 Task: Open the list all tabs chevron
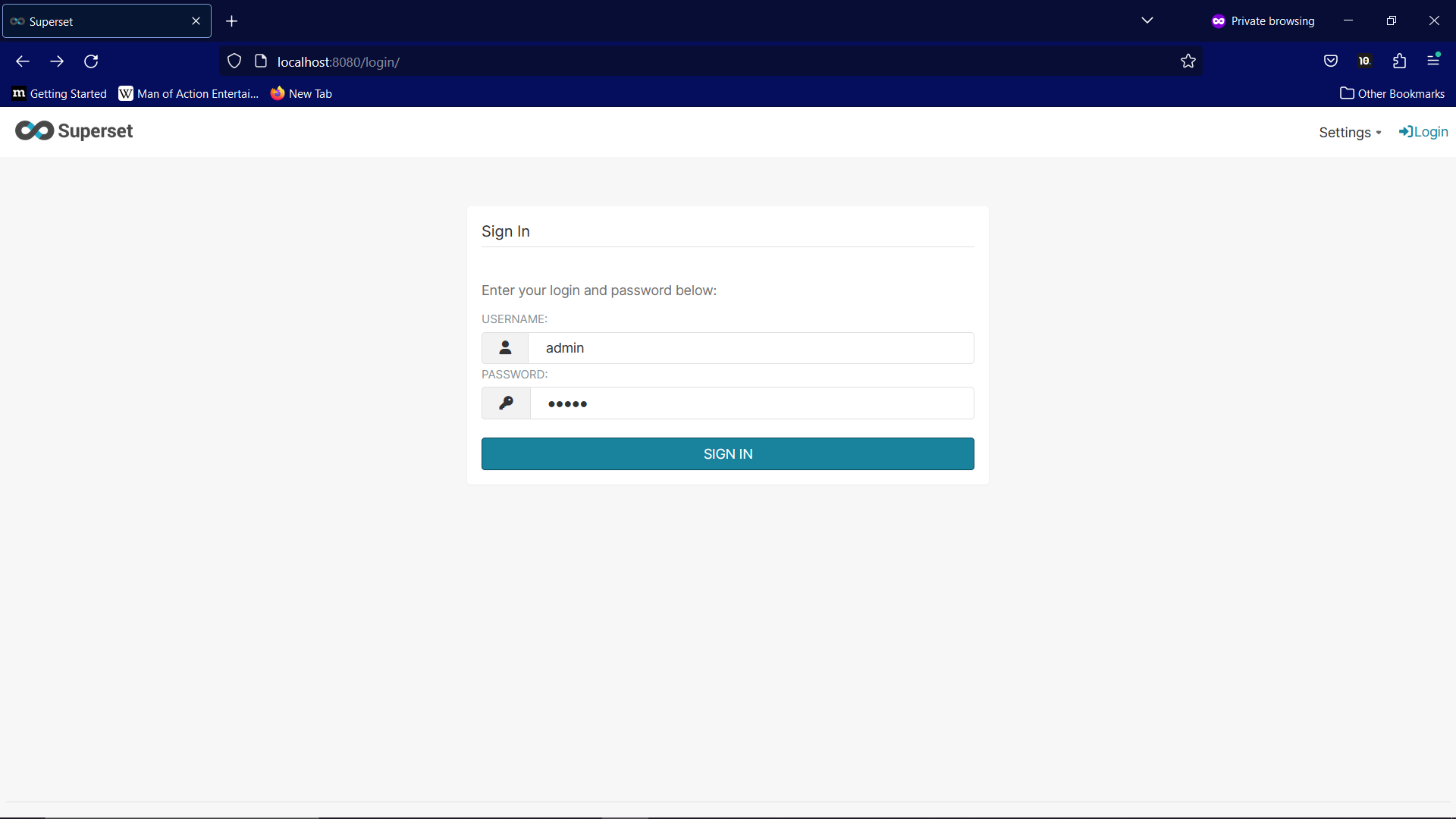pos(1147,21)
